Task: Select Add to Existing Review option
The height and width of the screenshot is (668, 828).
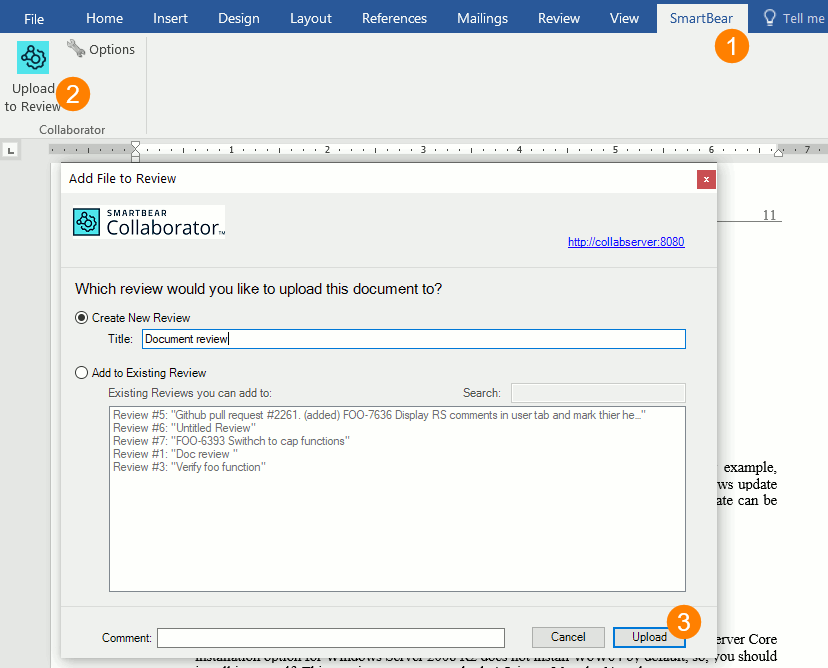Action: tap(82, 373)
